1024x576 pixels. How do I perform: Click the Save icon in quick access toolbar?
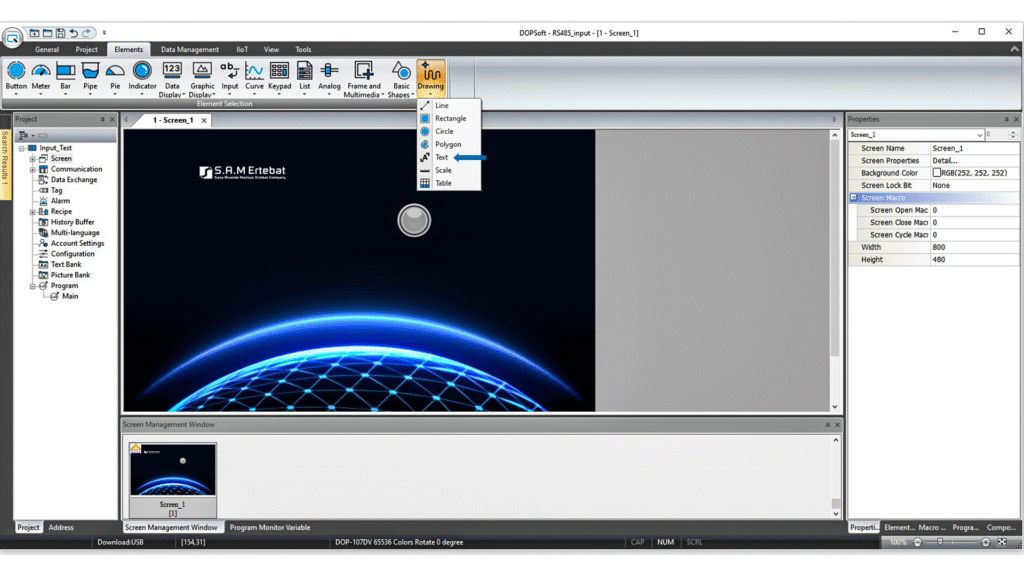point(61,33)
